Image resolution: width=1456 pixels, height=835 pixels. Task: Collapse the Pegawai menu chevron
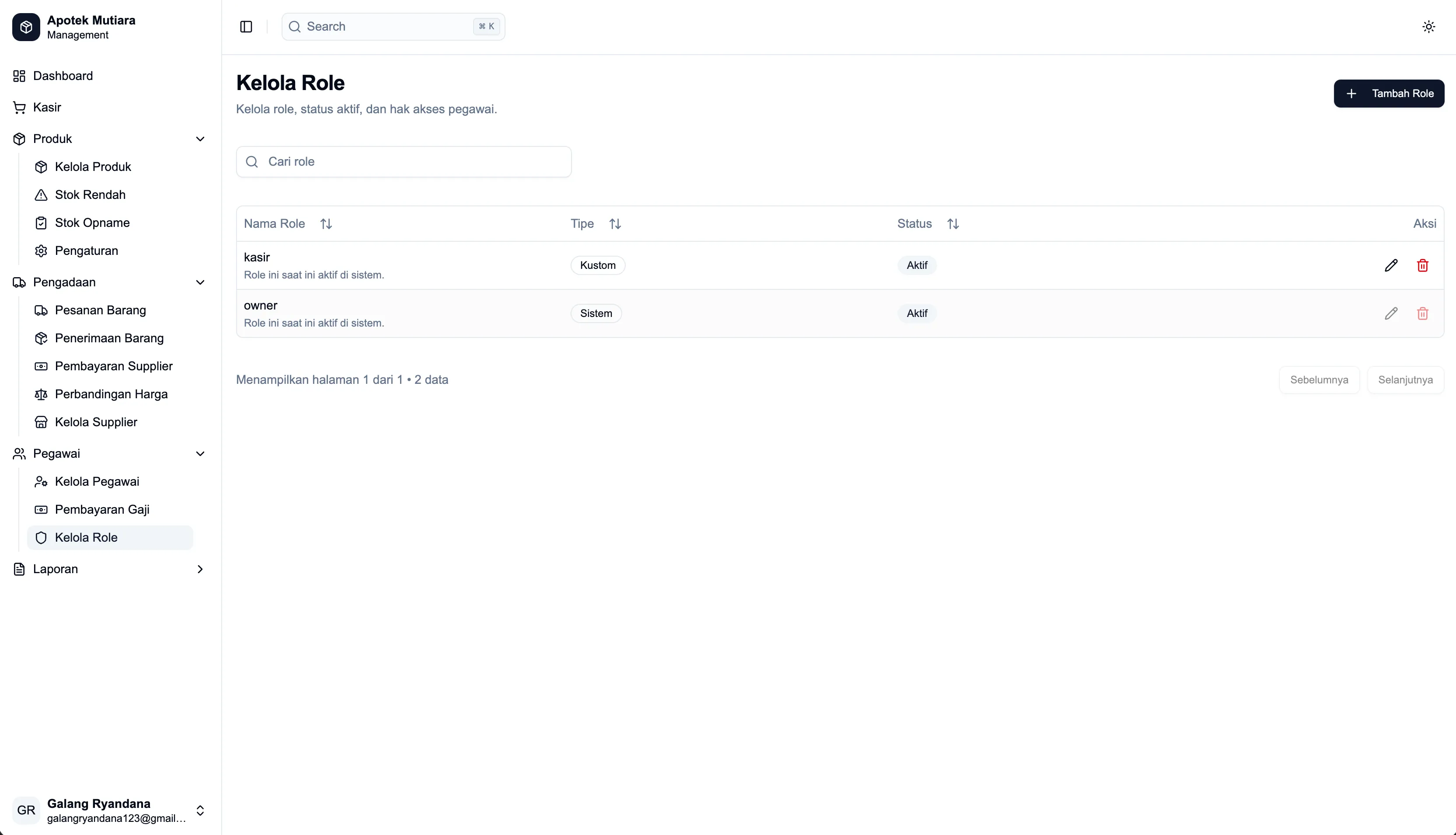pyautogui.click(x=200, y=454)
